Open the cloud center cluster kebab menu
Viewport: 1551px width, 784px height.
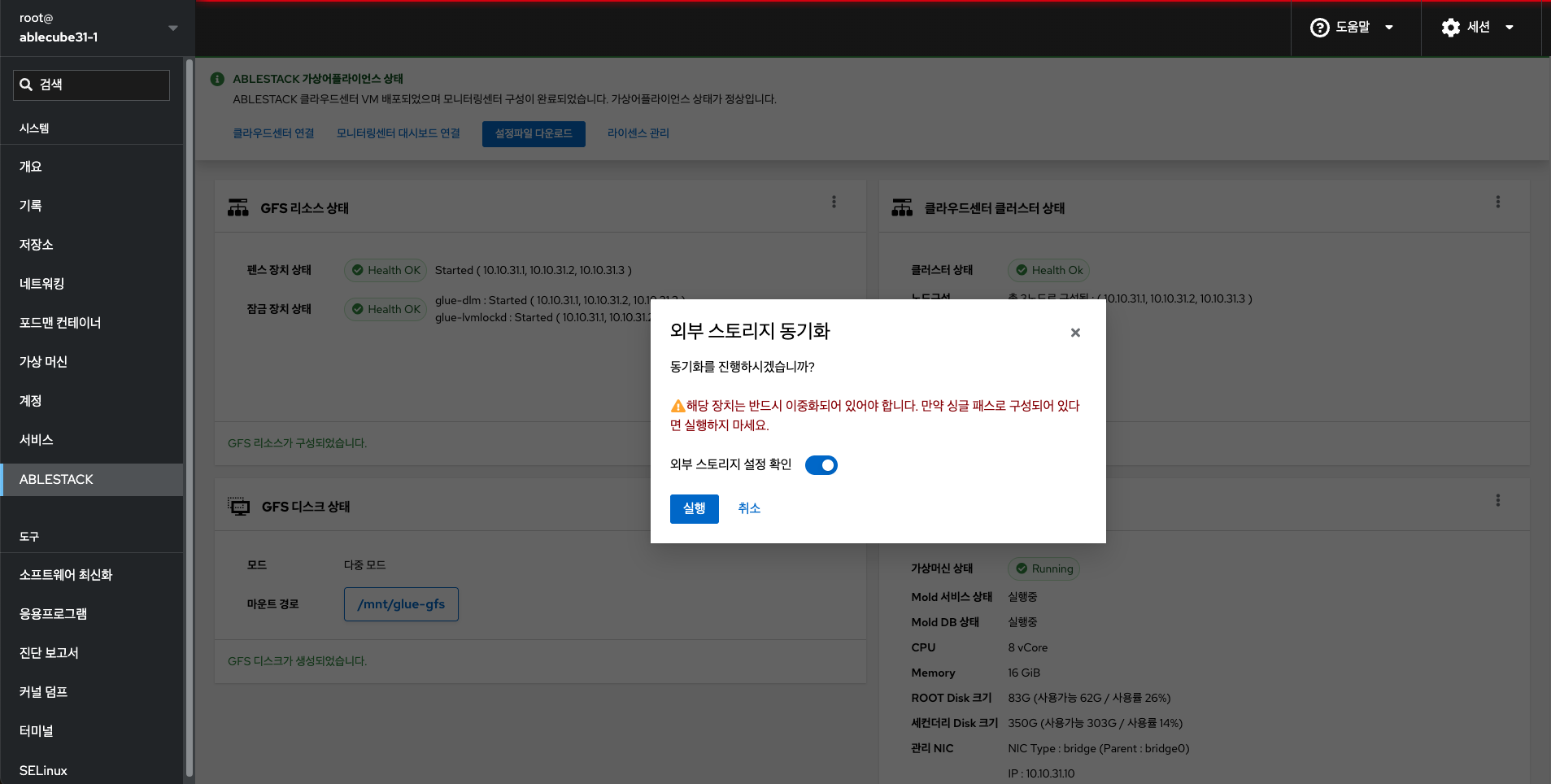[1497, 202]
